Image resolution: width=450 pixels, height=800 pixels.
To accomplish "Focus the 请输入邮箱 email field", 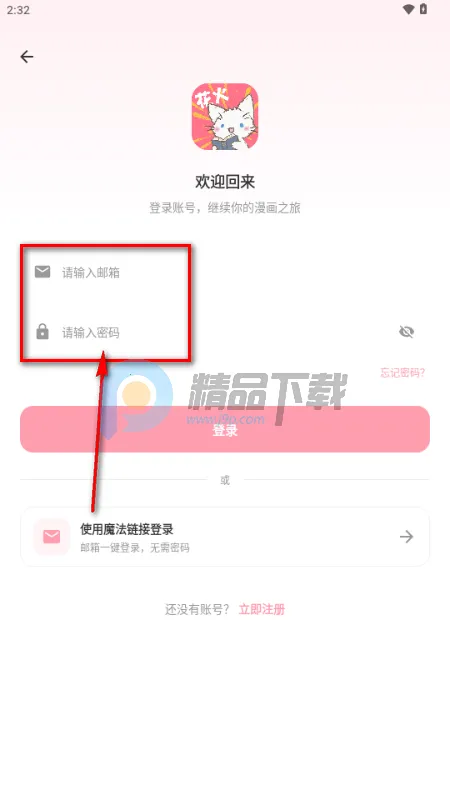I will [225, 272].
